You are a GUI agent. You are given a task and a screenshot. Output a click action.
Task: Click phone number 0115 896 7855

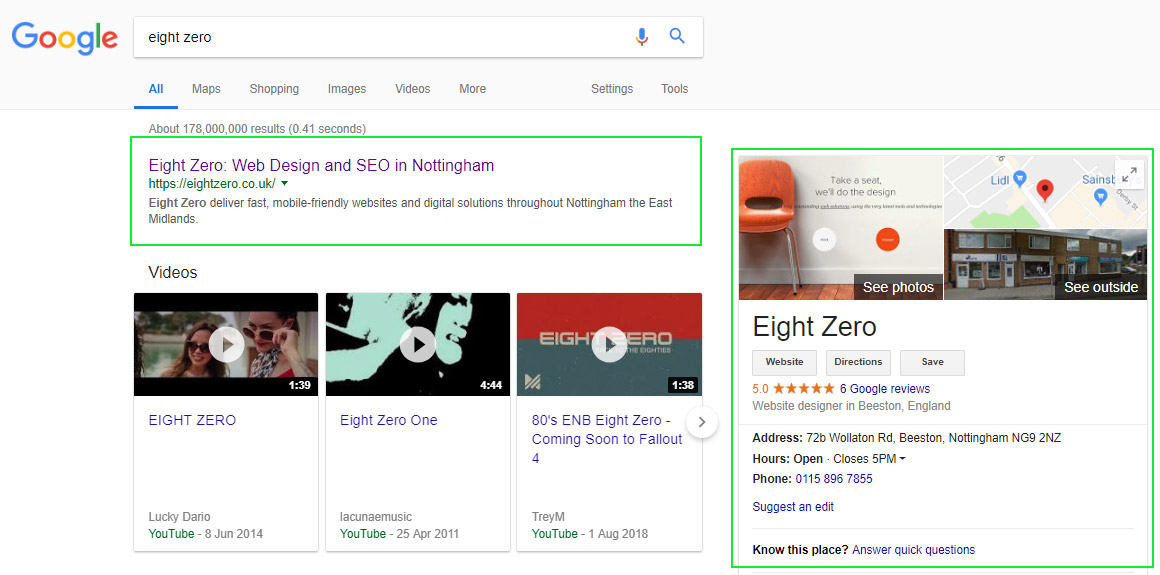834,479
